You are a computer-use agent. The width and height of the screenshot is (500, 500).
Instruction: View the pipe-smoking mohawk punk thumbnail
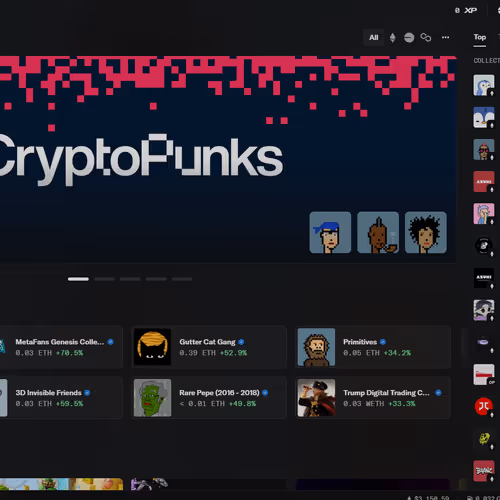pos(378,232)
